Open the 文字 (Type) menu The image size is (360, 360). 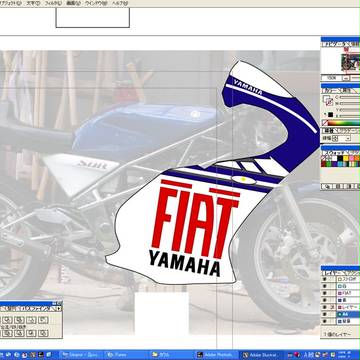click(x=32, y=3)
